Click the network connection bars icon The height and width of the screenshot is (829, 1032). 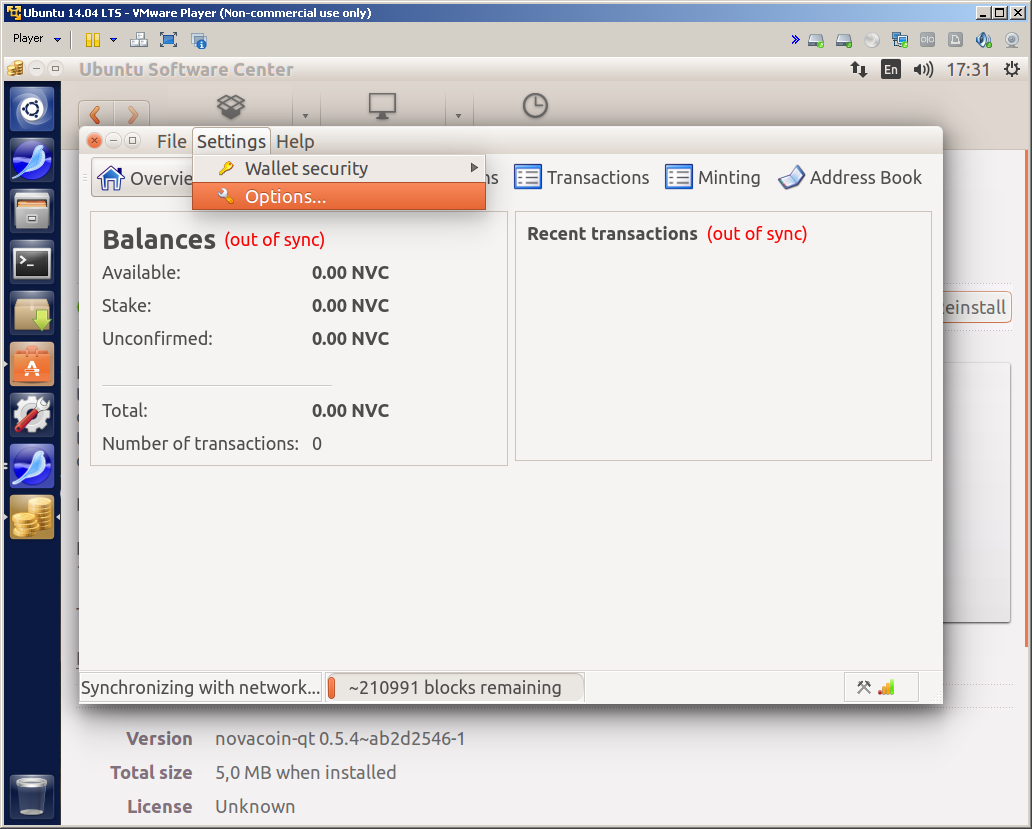coord(887,688)
